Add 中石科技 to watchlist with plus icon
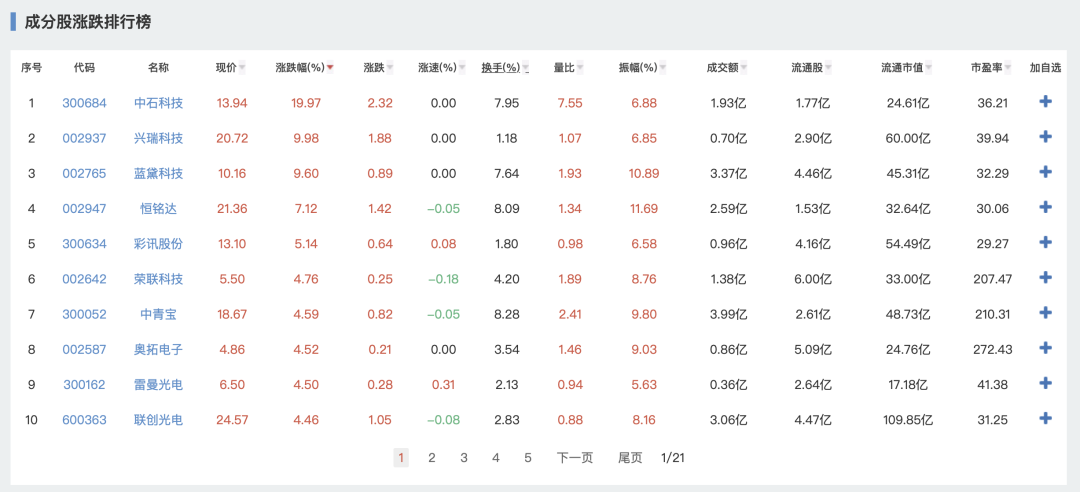This screenshot has height=492, width=1080. tap(1046, 102)
